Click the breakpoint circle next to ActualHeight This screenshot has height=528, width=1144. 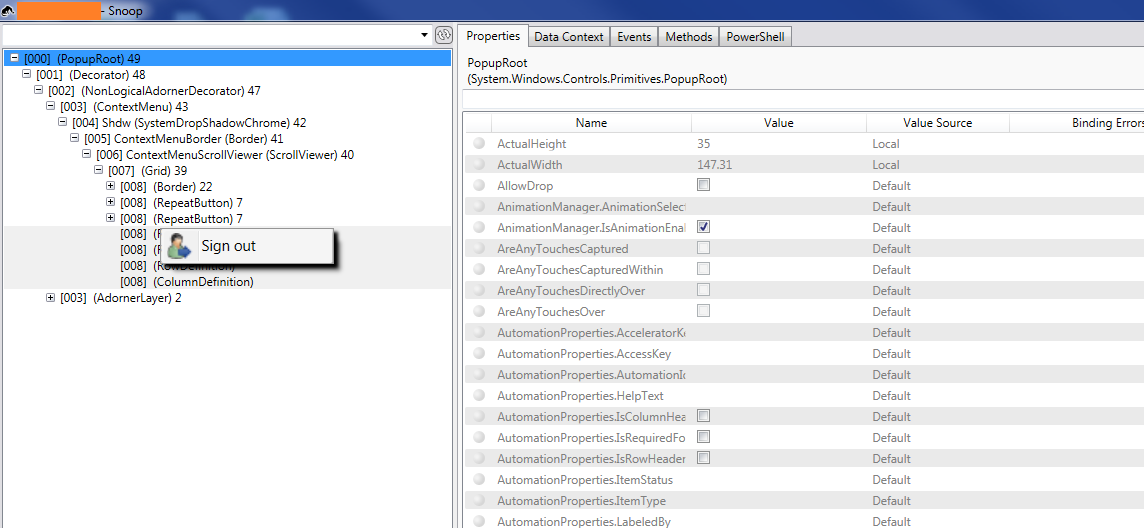(480, 144)
